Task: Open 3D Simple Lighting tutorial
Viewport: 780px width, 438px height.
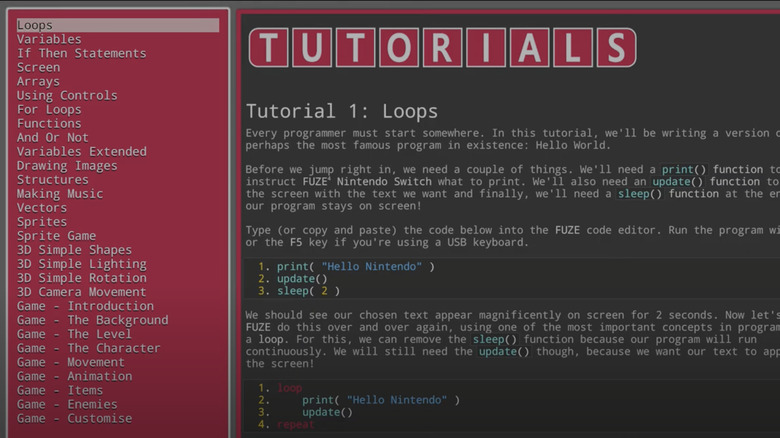Action: pyautogui.click(x=81, y=263)
